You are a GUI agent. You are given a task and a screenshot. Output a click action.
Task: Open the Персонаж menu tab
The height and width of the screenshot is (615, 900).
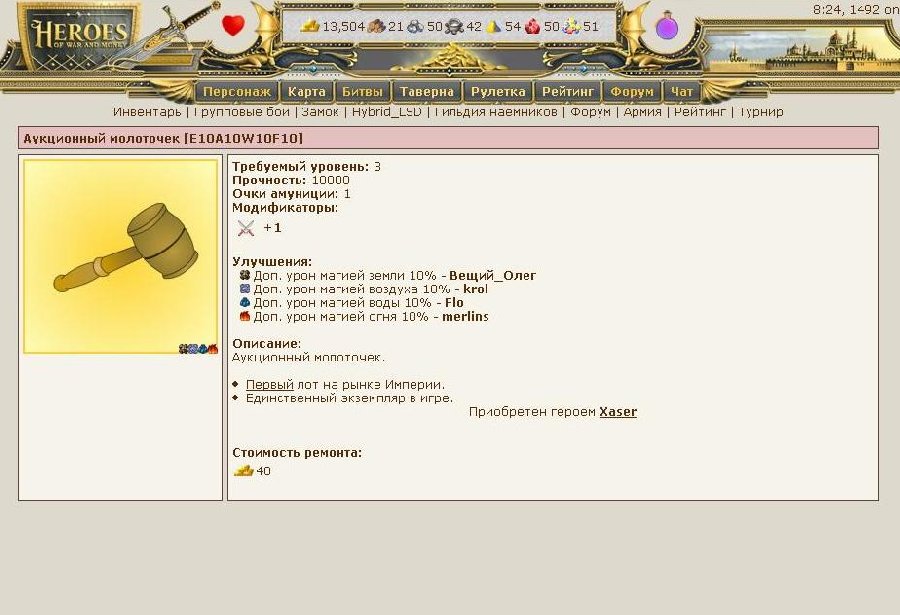click(236, 92)
